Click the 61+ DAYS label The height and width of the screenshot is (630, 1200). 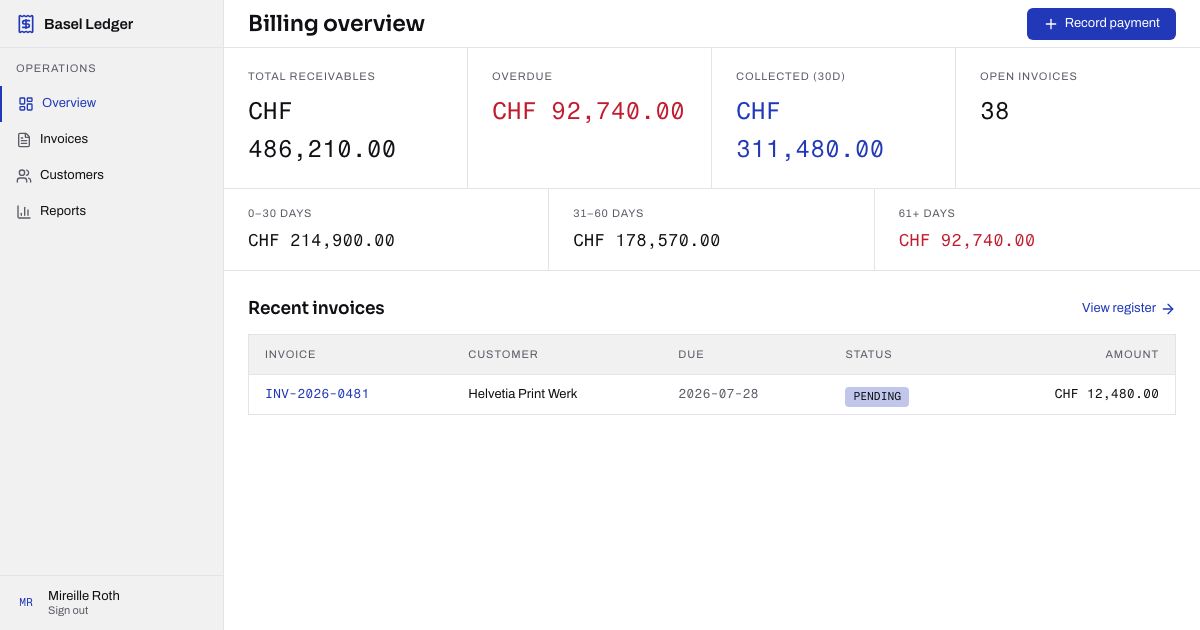coord(927,213)
